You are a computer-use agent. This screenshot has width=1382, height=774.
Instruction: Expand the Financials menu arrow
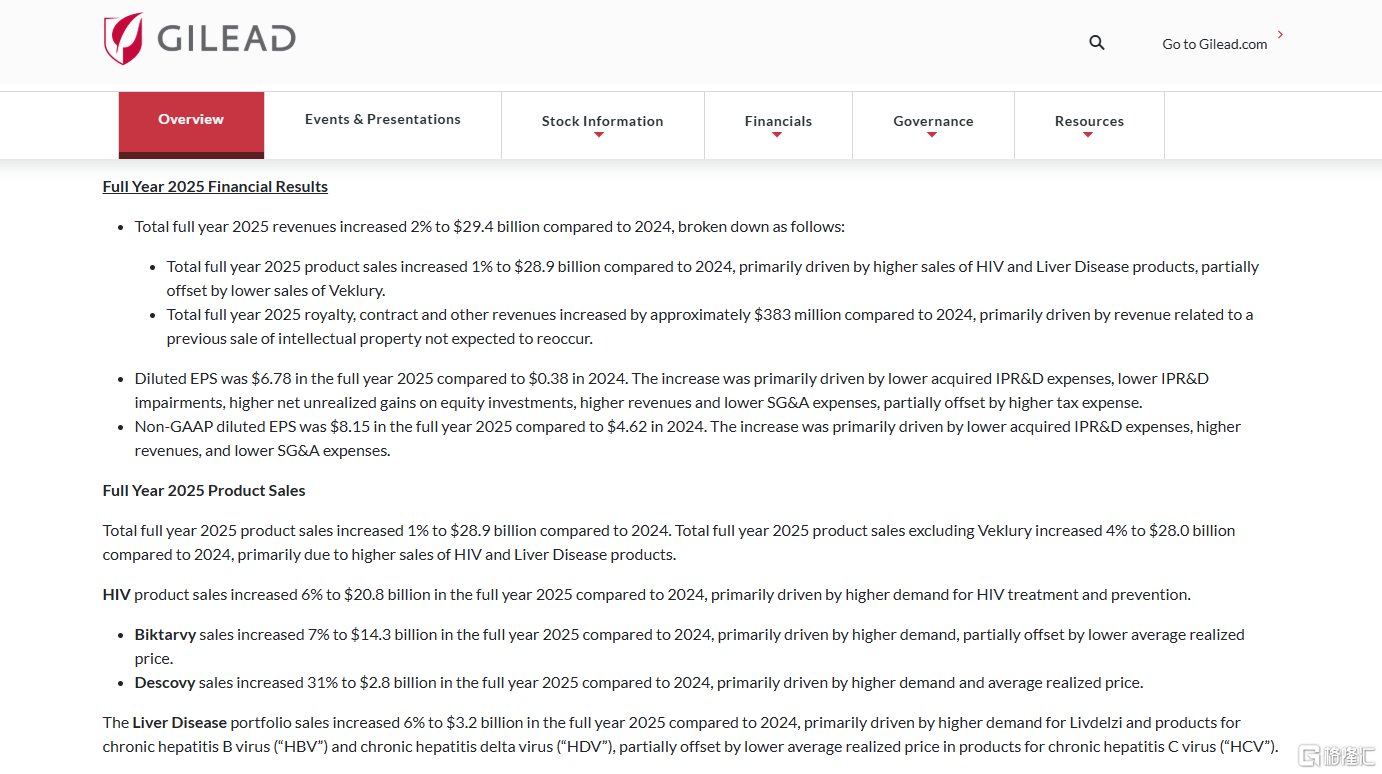pyautogui.click(x=777, y=135)
